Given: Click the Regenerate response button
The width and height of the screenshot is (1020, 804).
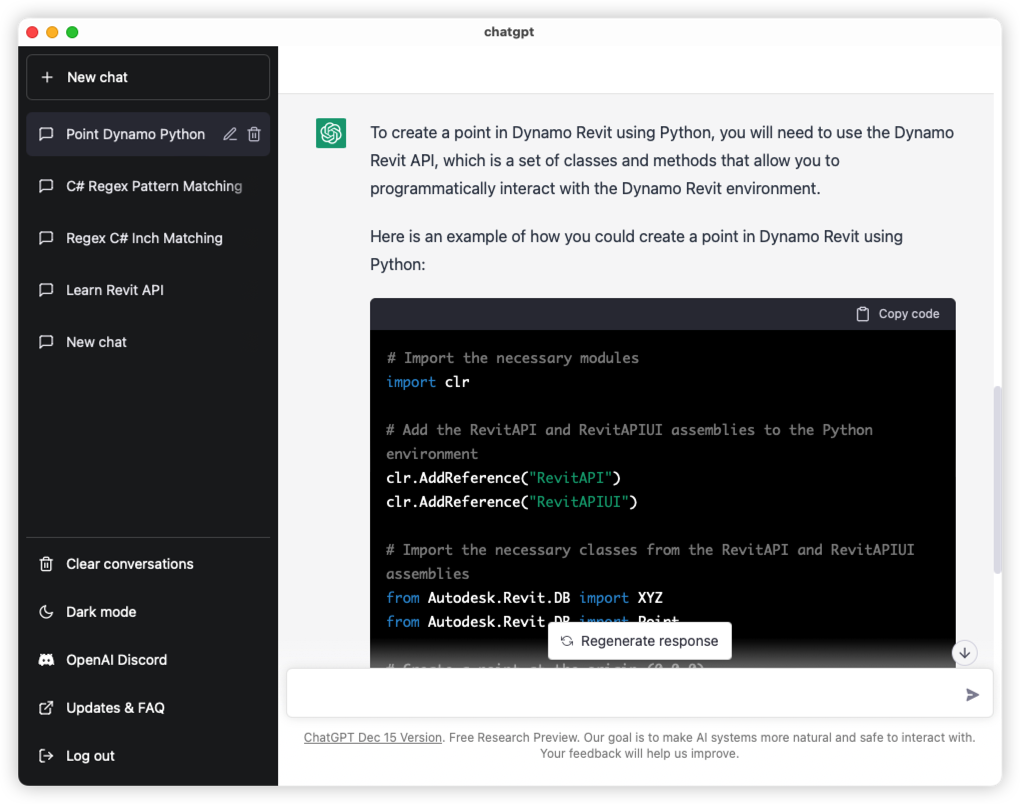Looking at the screenshot, I should [640, 641].
